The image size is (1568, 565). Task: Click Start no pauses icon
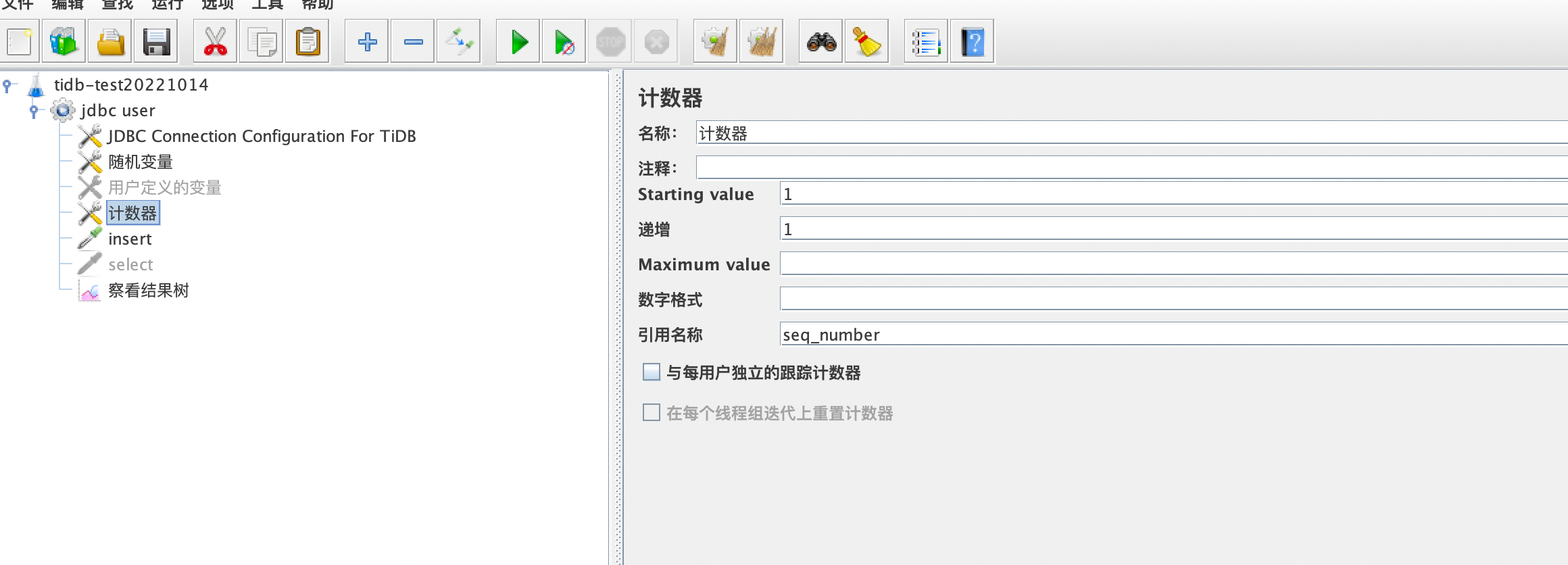click(564, 42)
